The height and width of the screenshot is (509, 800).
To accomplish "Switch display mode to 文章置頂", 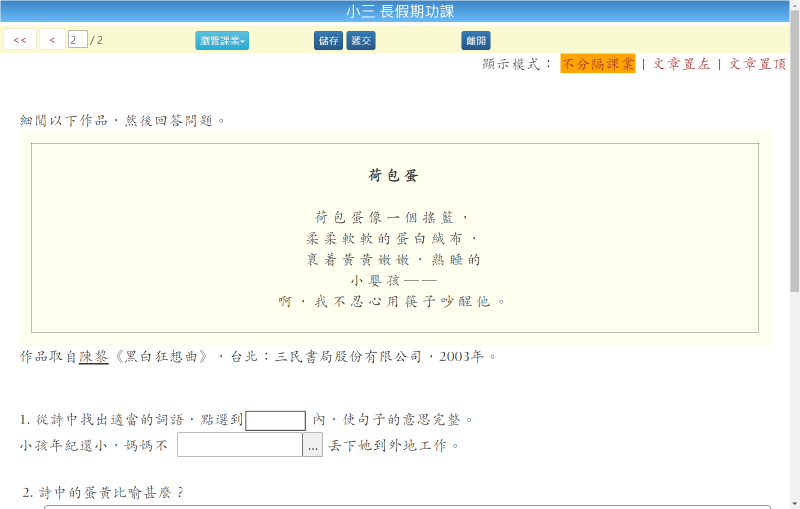I will click(x=757, y=64).
